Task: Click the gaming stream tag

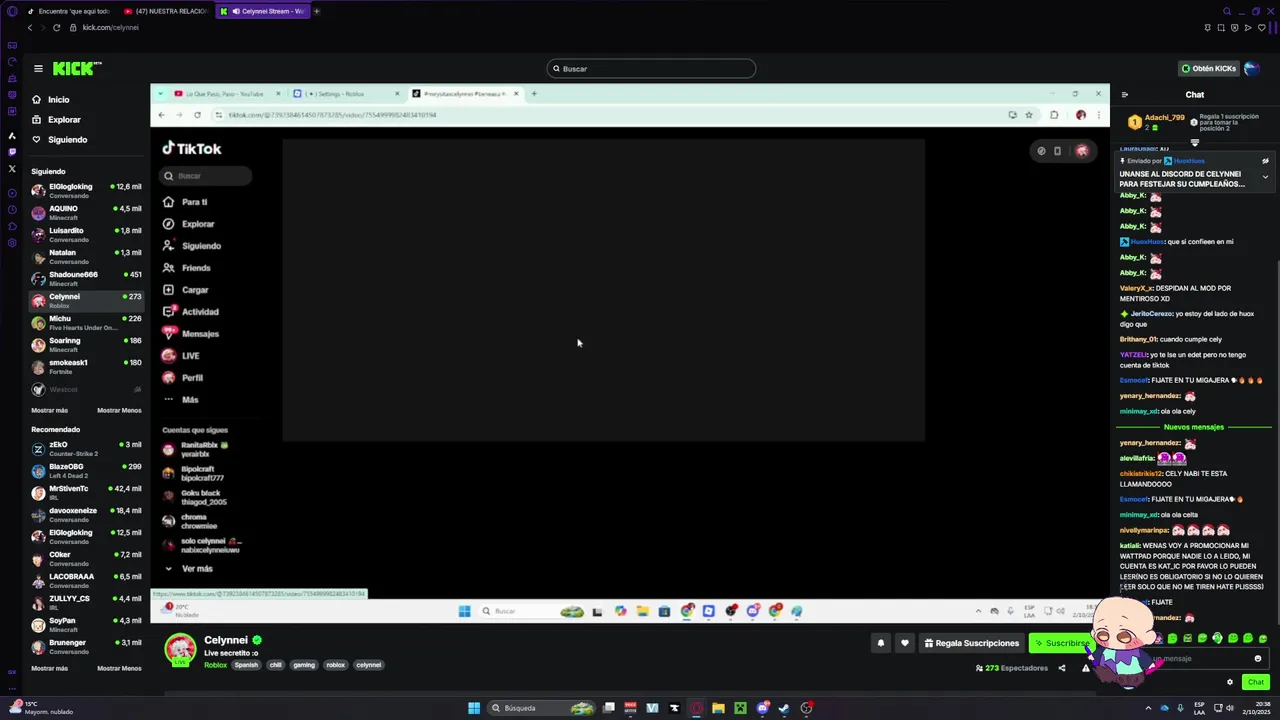Action: pos(304,665)
